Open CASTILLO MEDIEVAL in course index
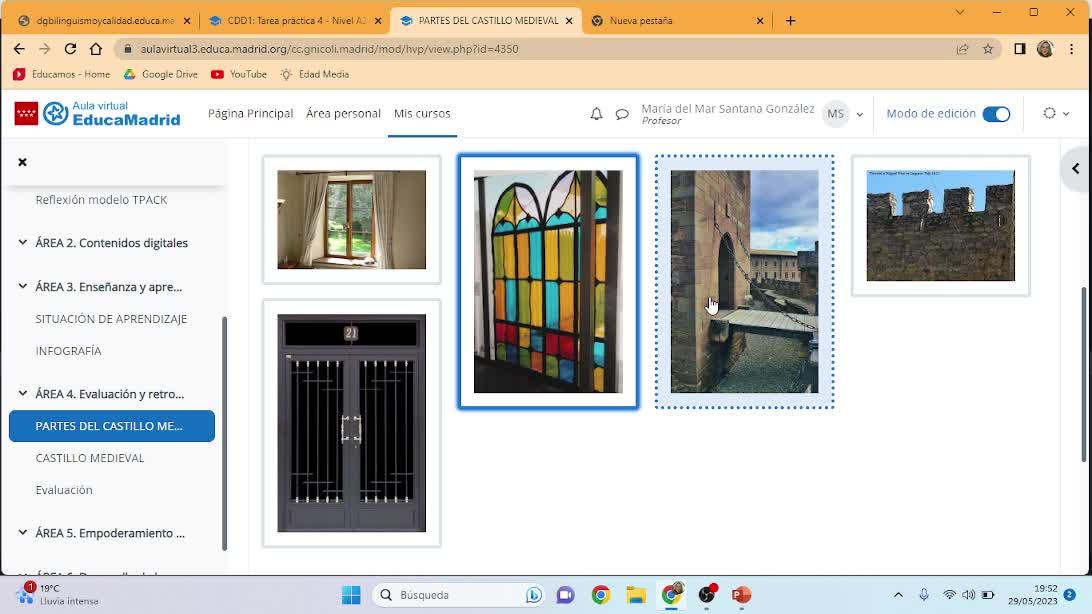1092x614 pixels. 90,458
